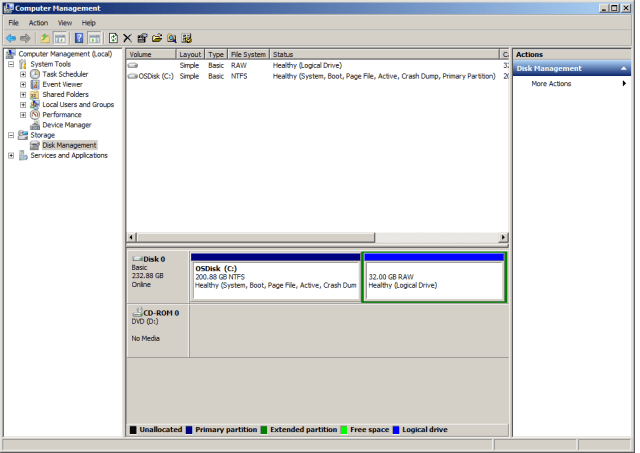Click the blue Help toolbar icon
Image resolution: width=640 pixels, height=453 pixels.
click(79, 38)
